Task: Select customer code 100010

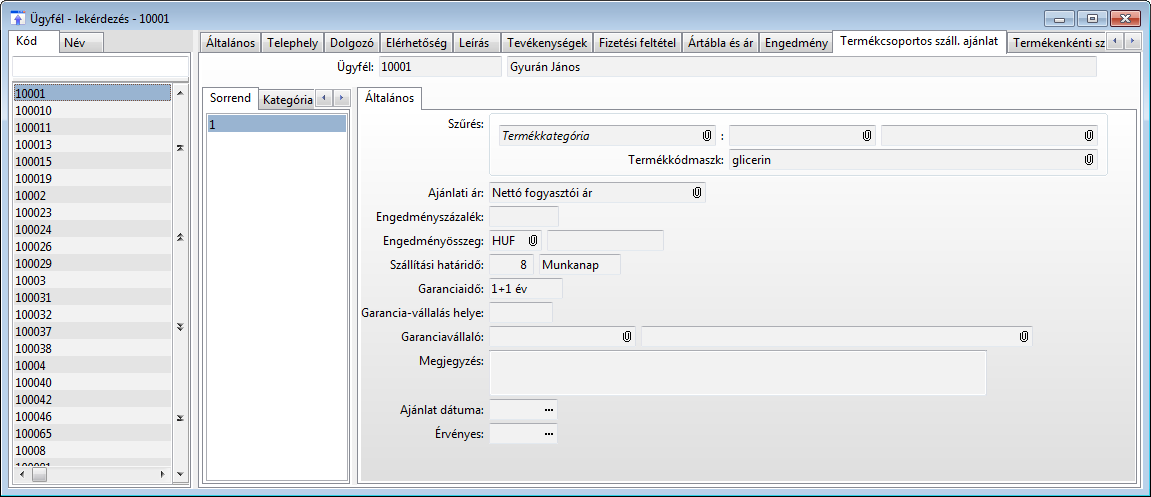Action: click(x=92, y=110)
